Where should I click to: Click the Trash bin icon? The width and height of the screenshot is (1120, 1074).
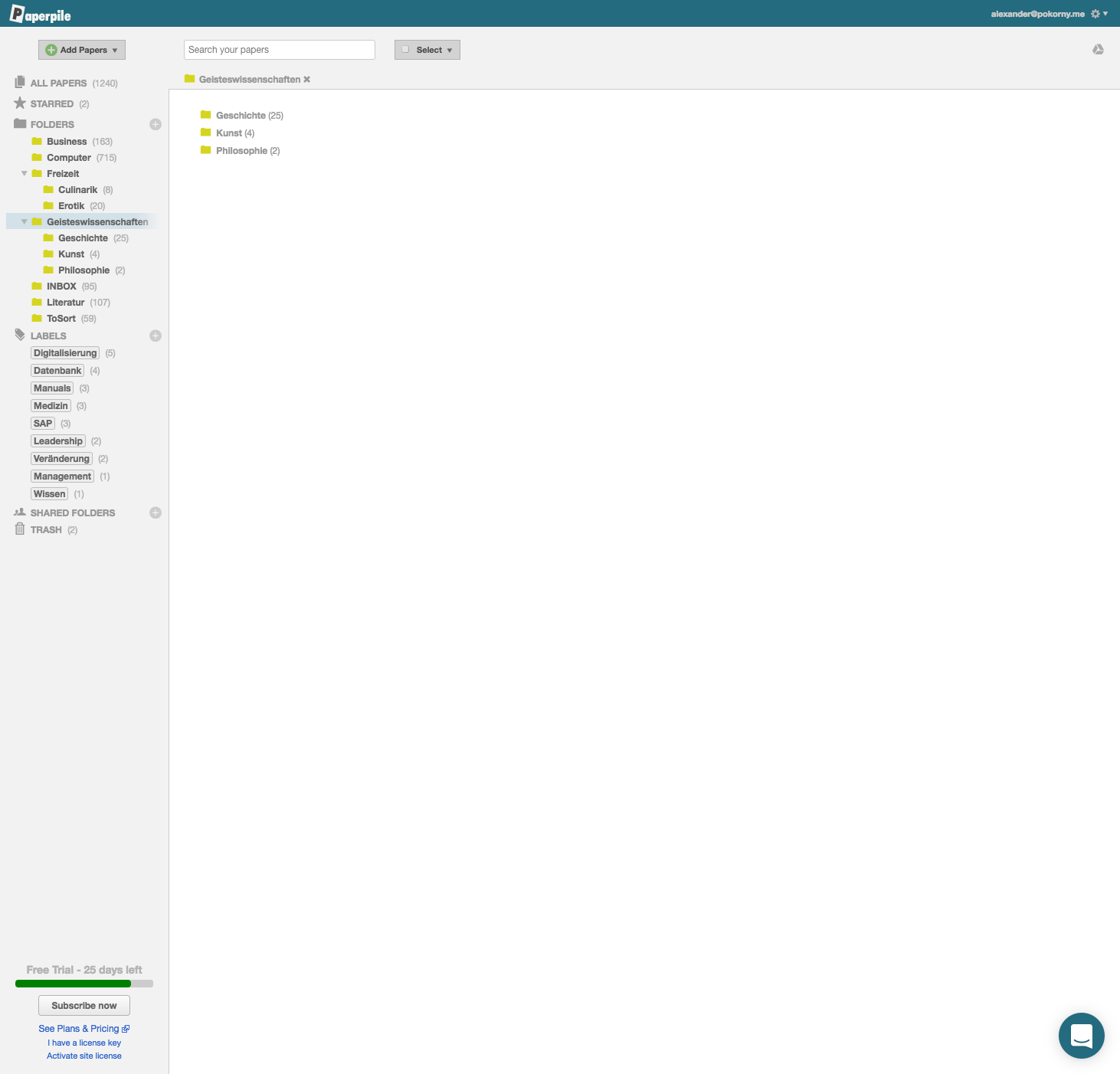(x=20, y=529)
